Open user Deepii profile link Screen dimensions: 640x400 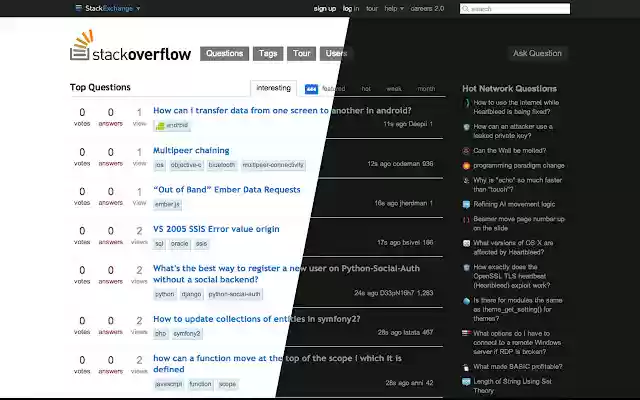pyautogui.click(x=418, y=124)
